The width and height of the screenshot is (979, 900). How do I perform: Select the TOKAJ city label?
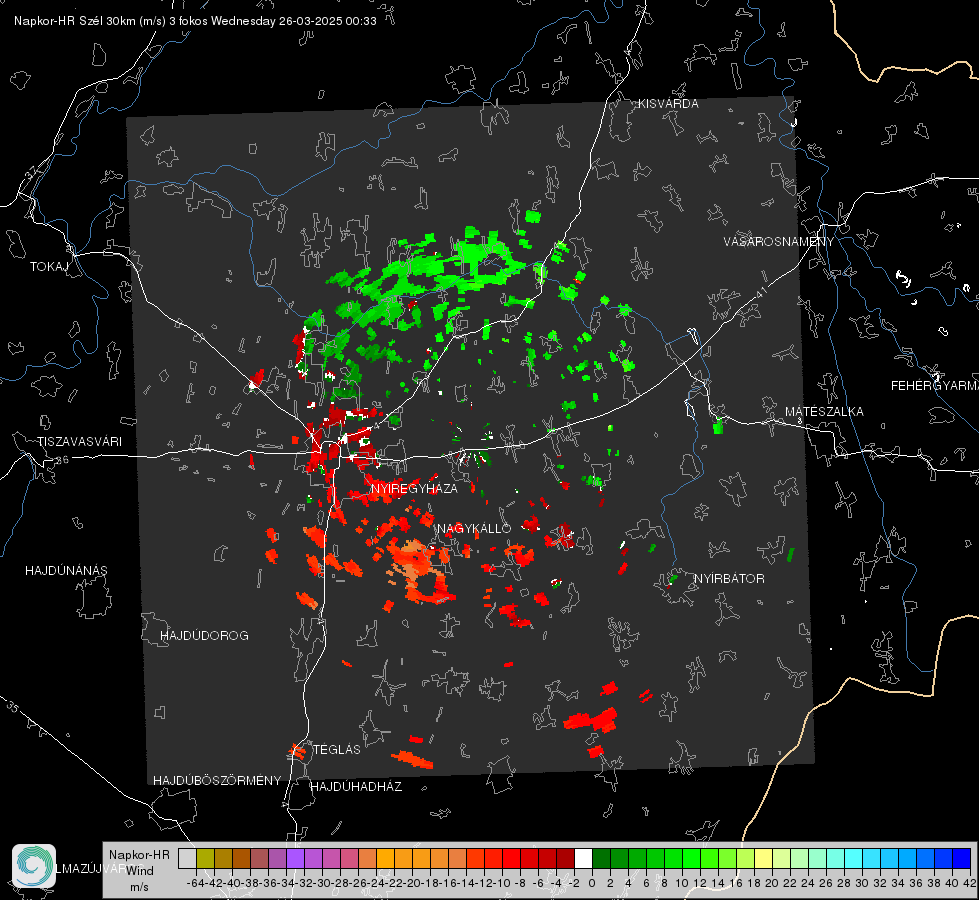(49, 267)
